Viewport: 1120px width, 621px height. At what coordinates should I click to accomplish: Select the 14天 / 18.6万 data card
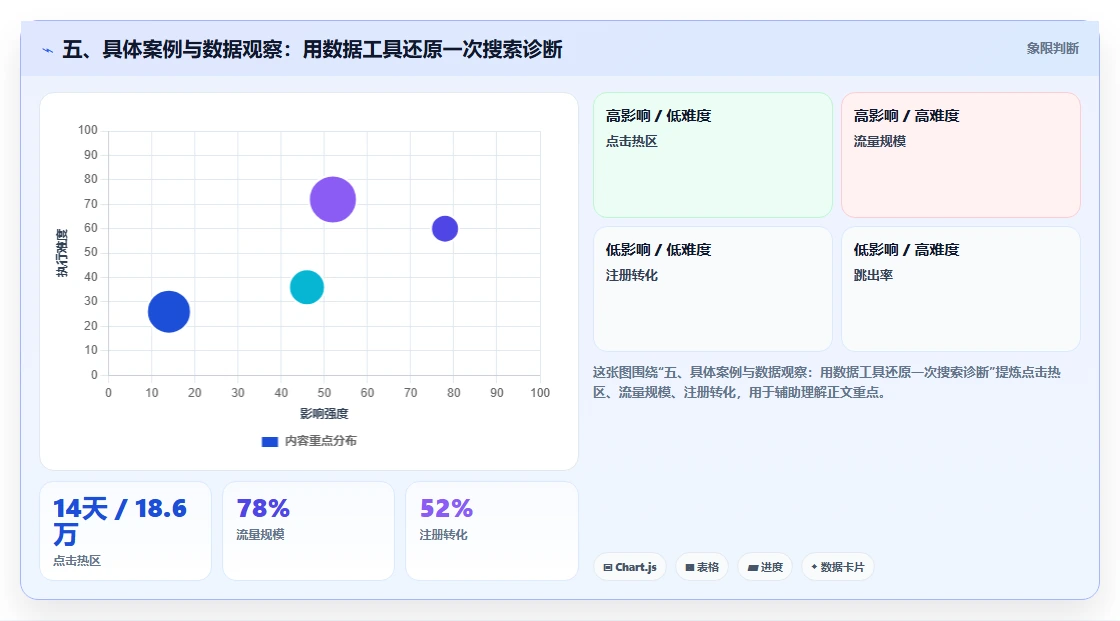tap(126, 531)
